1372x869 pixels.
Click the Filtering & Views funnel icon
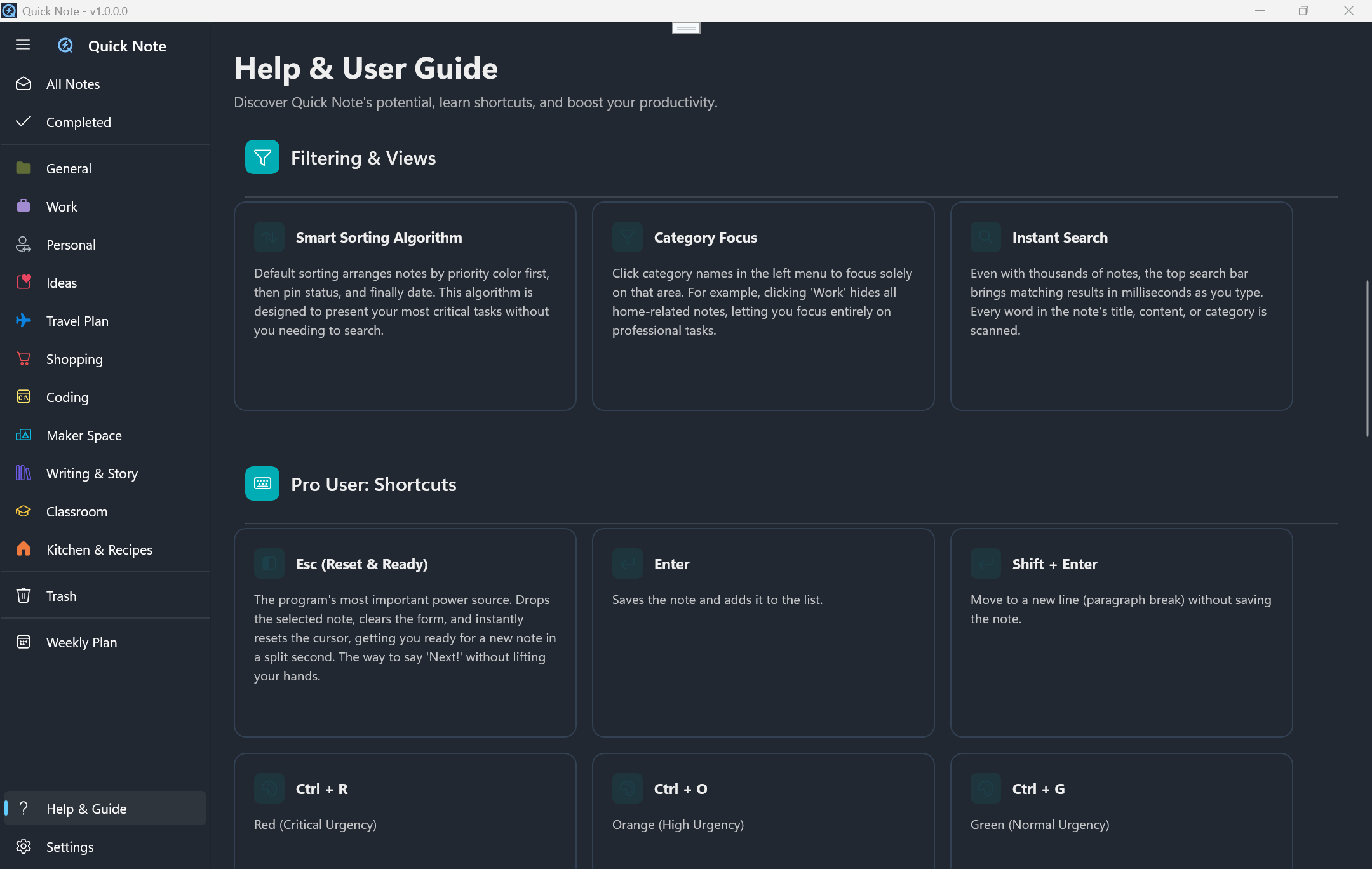click(262, 158)
